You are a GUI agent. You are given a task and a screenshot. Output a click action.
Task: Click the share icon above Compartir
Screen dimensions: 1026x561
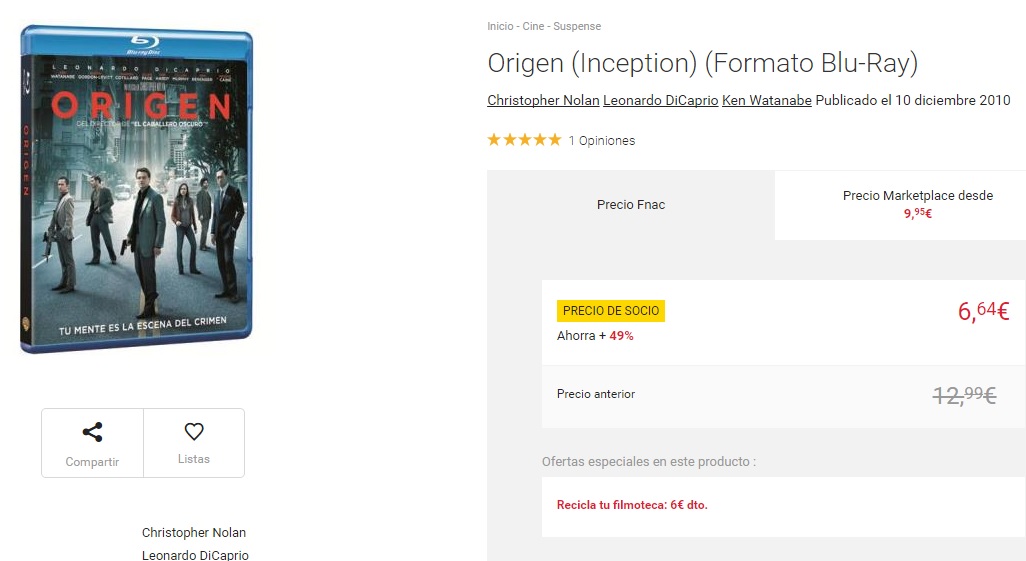[92, 432]
